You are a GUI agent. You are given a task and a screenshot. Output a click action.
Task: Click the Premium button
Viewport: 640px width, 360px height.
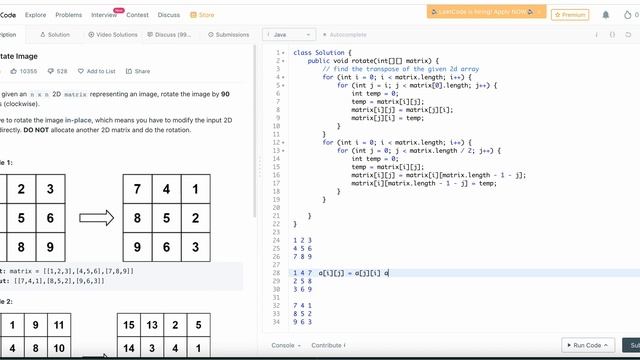pyautogui.click(x=570, y=15)
